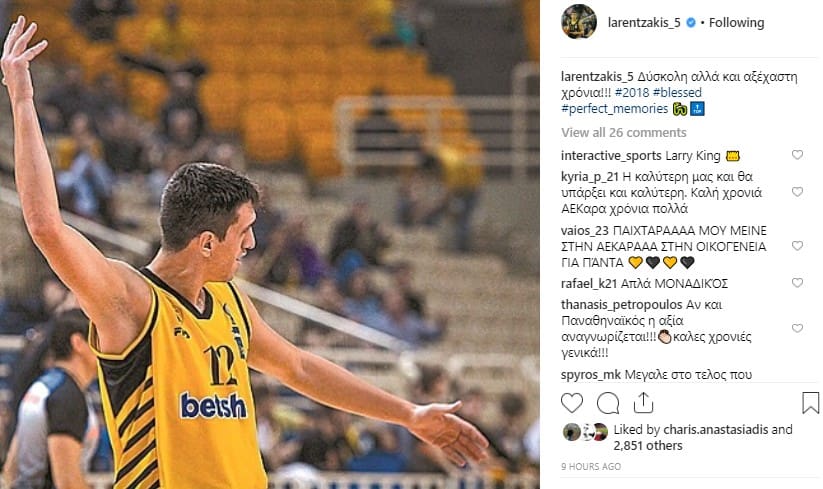Like the post with heart icon
The image size is (823, 489).
(x=572, y=403)
